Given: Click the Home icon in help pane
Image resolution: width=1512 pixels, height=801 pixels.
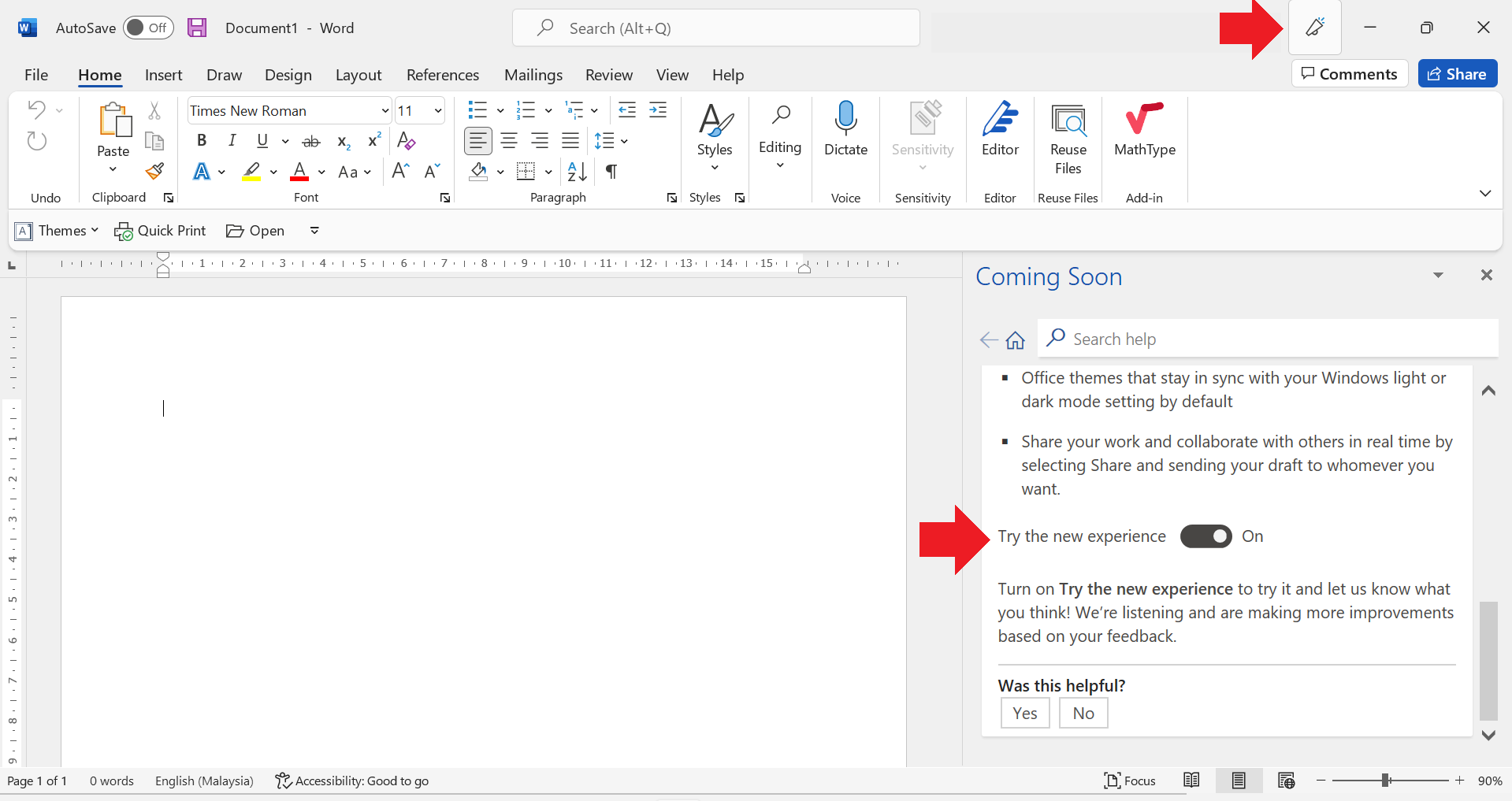Looking at the screenshot, I should coord(1015,339).
